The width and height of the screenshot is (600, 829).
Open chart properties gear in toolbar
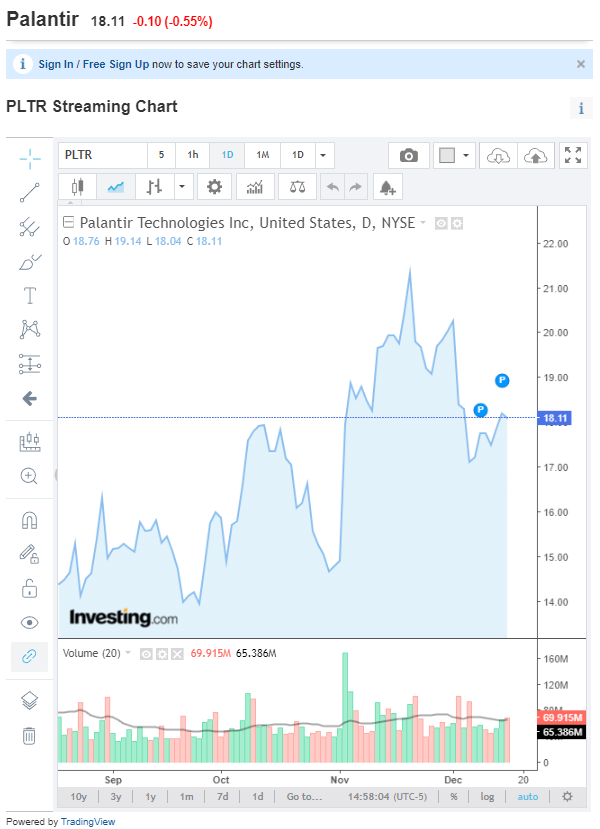pyautogui.click(x=214, y=187)
